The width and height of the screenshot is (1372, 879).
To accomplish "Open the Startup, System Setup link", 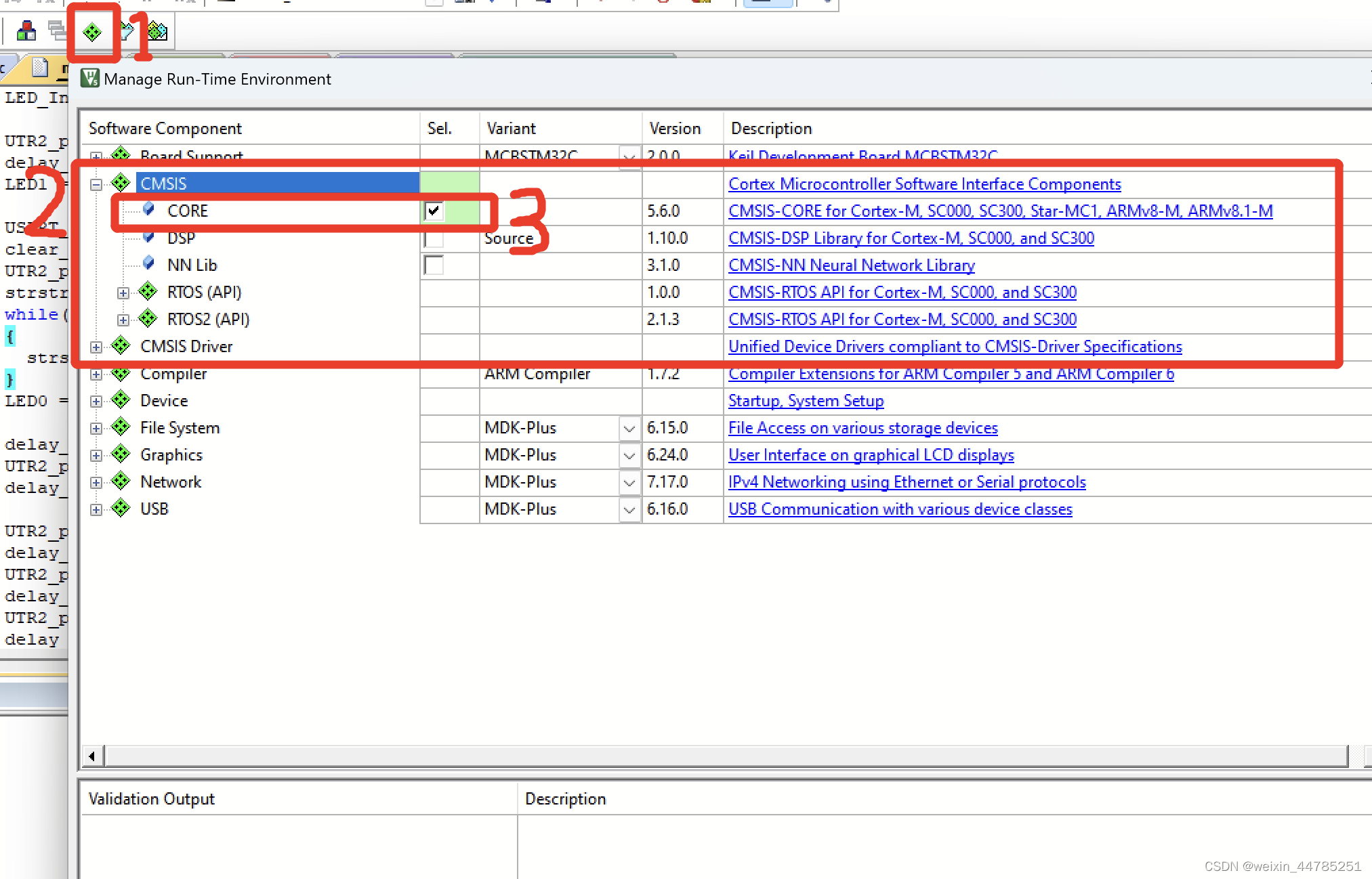I will [806, 400].
